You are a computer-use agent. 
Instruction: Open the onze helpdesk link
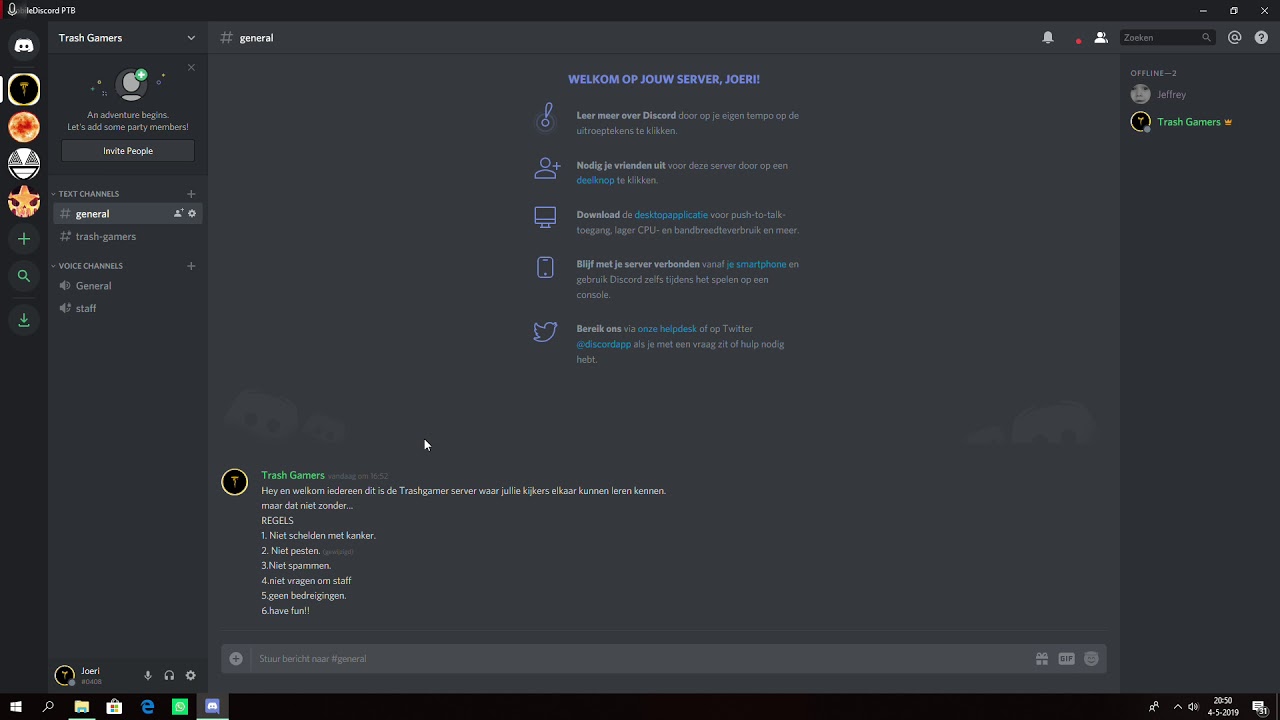pyautogui.click(x=667, y=329)
